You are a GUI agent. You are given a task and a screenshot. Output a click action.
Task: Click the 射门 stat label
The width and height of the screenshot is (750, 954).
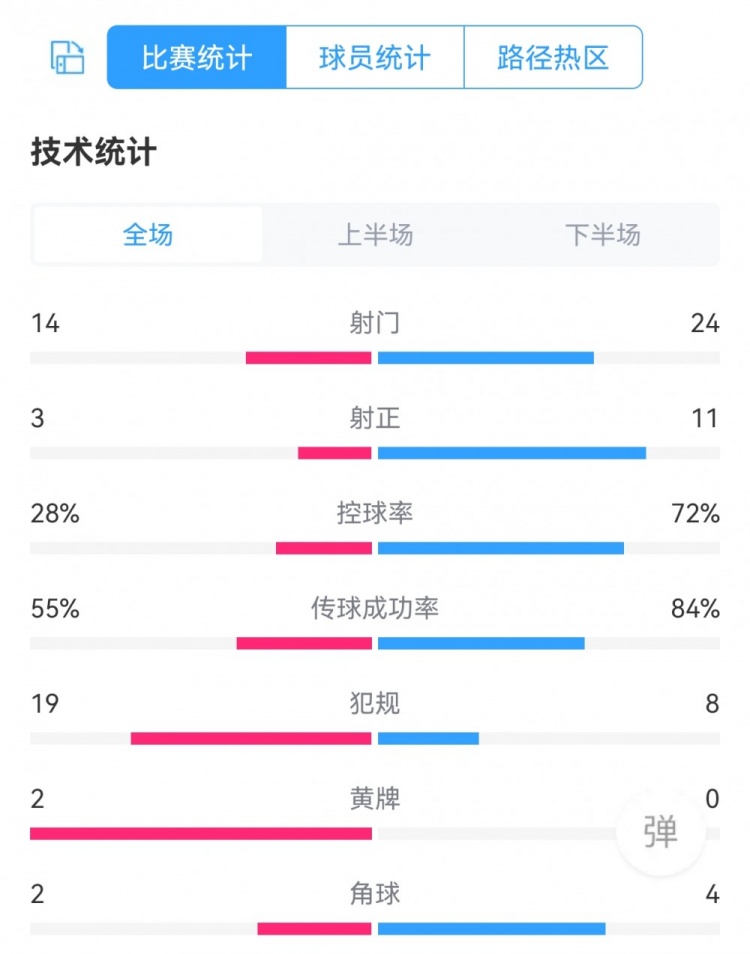[375, 323]
